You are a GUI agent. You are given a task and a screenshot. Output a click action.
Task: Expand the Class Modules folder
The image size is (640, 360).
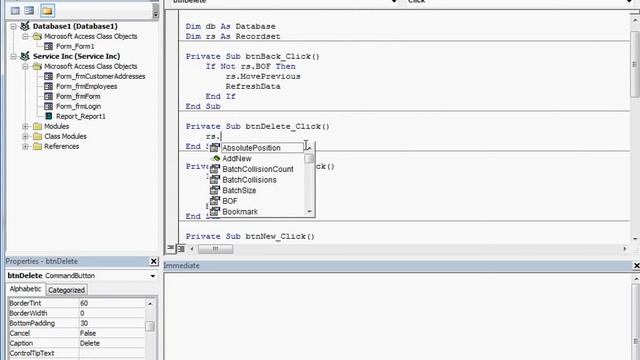25,136
